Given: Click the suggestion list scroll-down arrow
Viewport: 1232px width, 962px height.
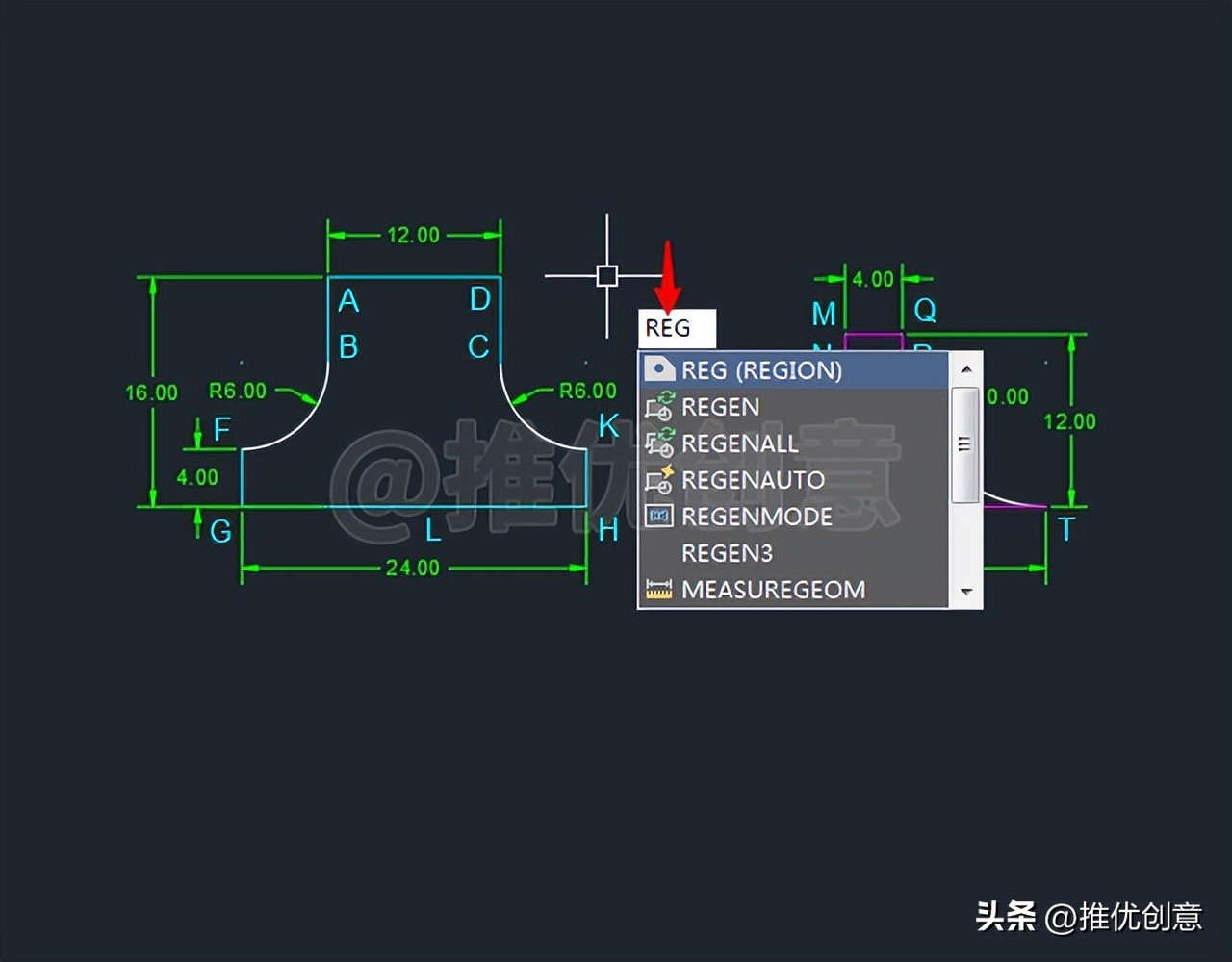Looking at the screenshot, I should [965, 592].
